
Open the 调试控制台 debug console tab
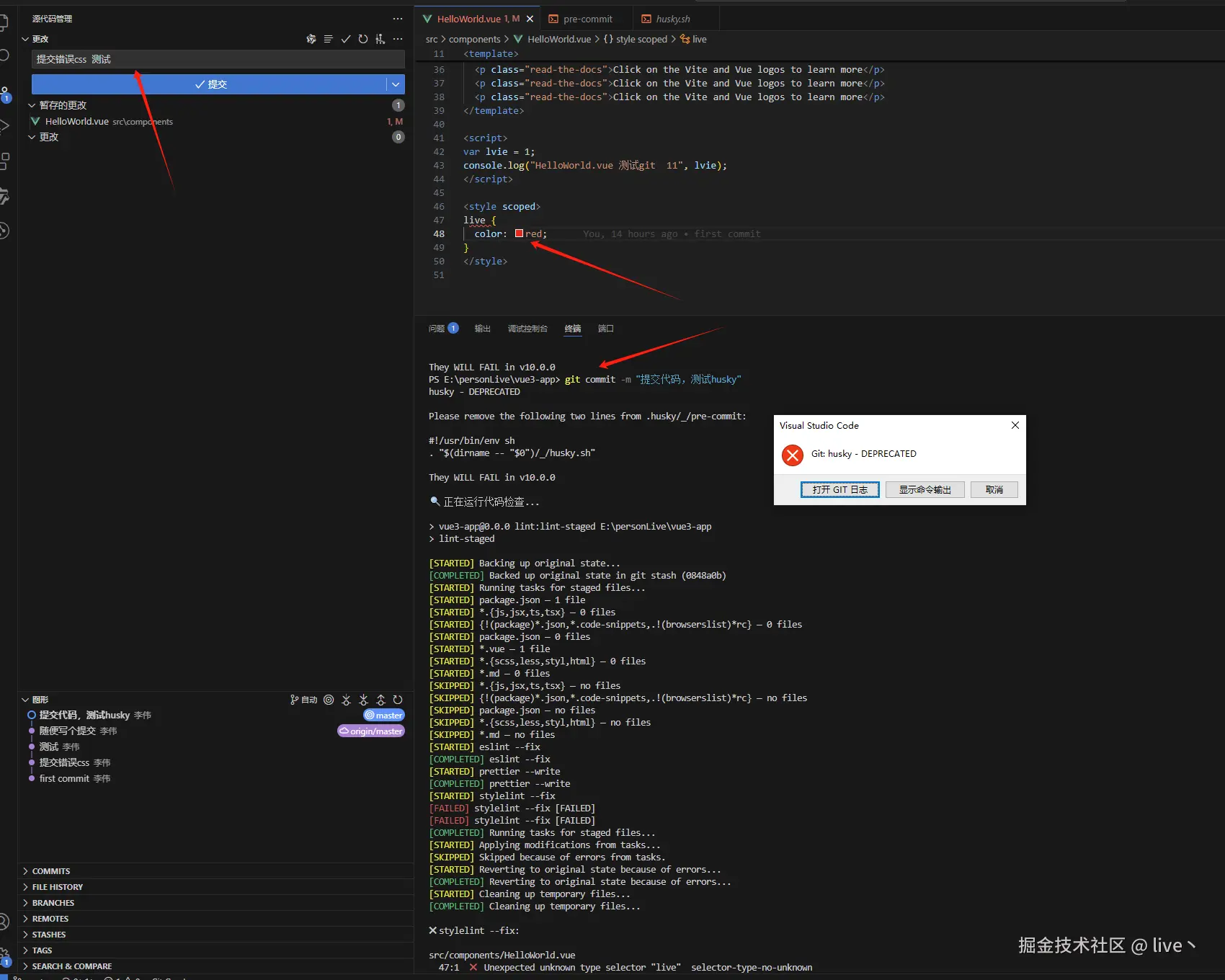coord(527,329)
